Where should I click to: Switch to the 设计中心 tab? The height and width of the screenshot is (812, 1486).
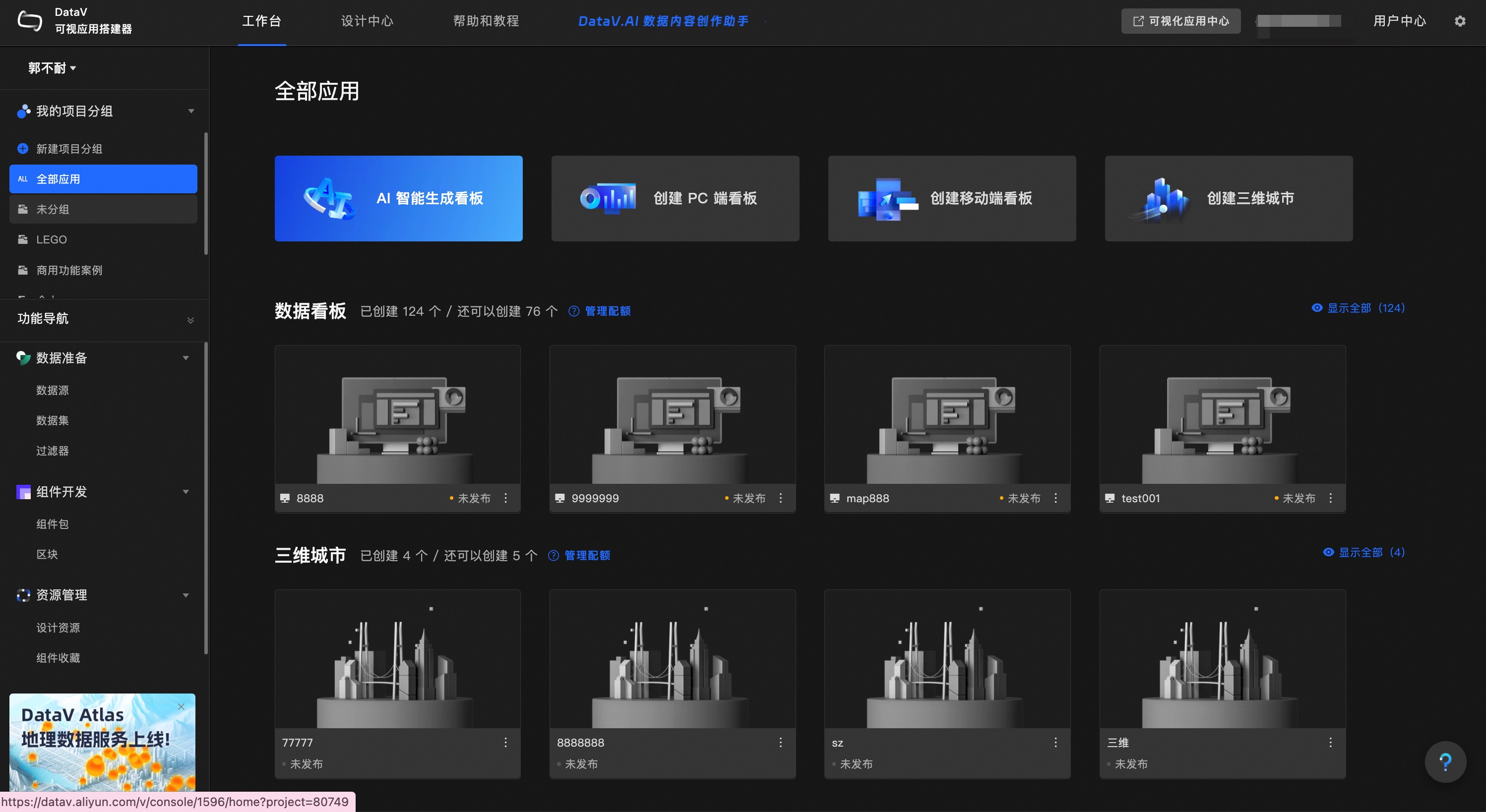pyautogui.click(x=367, y=21)
